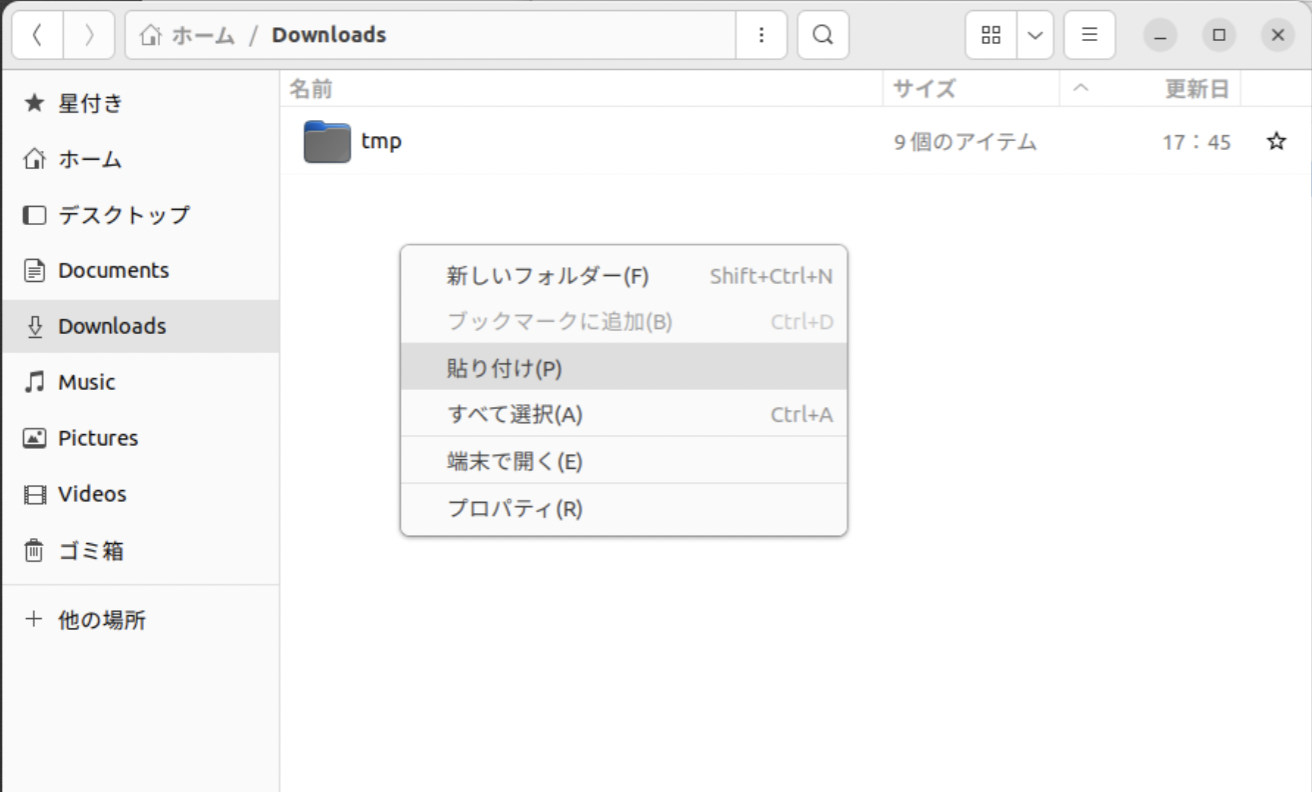Screen dimensions: 1312x792
Task: Click すべて選択(A) in context menu
Action: [514, 414]
